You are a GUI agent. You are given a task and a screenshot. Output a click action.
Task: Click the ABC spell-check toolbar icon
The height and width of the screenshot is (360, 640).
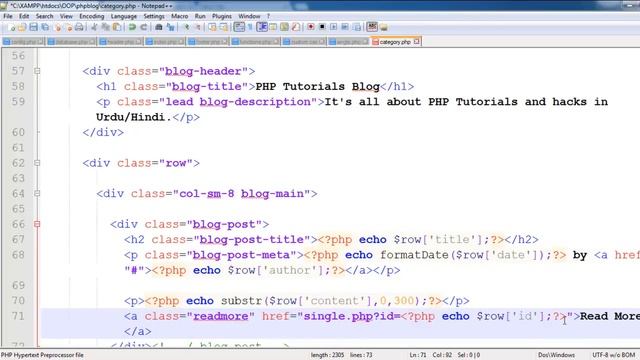tap(372, 27)
